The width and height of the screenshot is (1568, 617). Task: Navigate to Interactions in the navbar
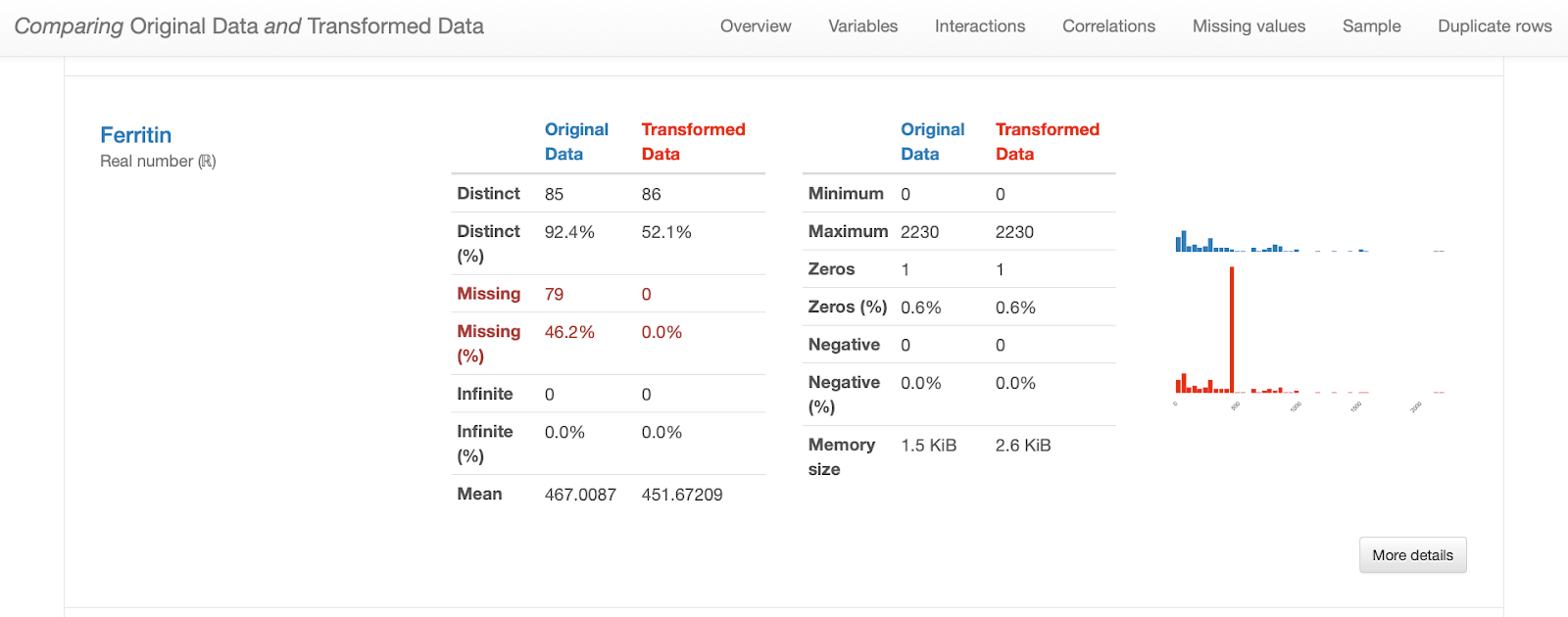[979, 26]
